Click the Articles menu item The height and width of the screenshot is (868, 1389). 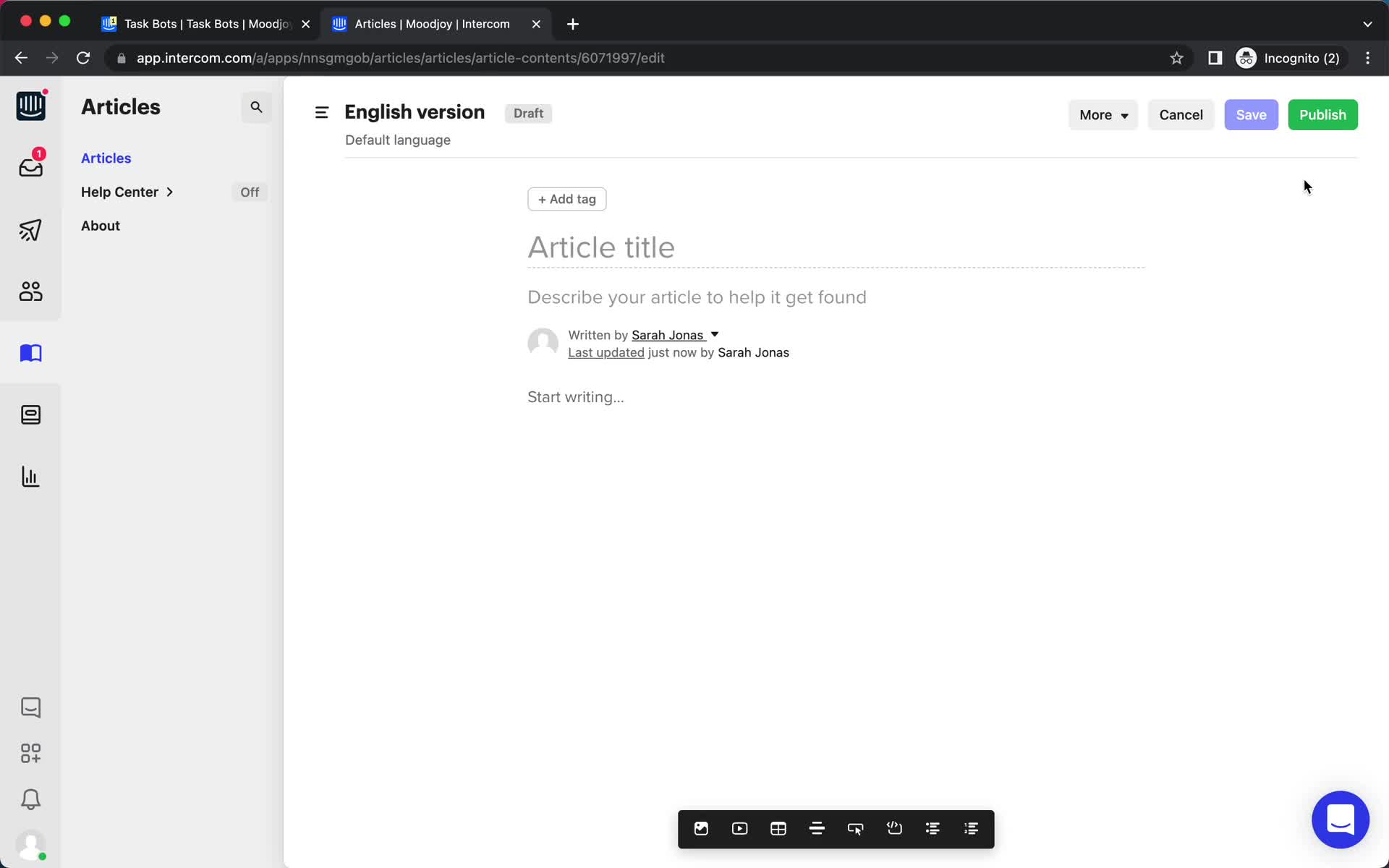pos(106,158)
